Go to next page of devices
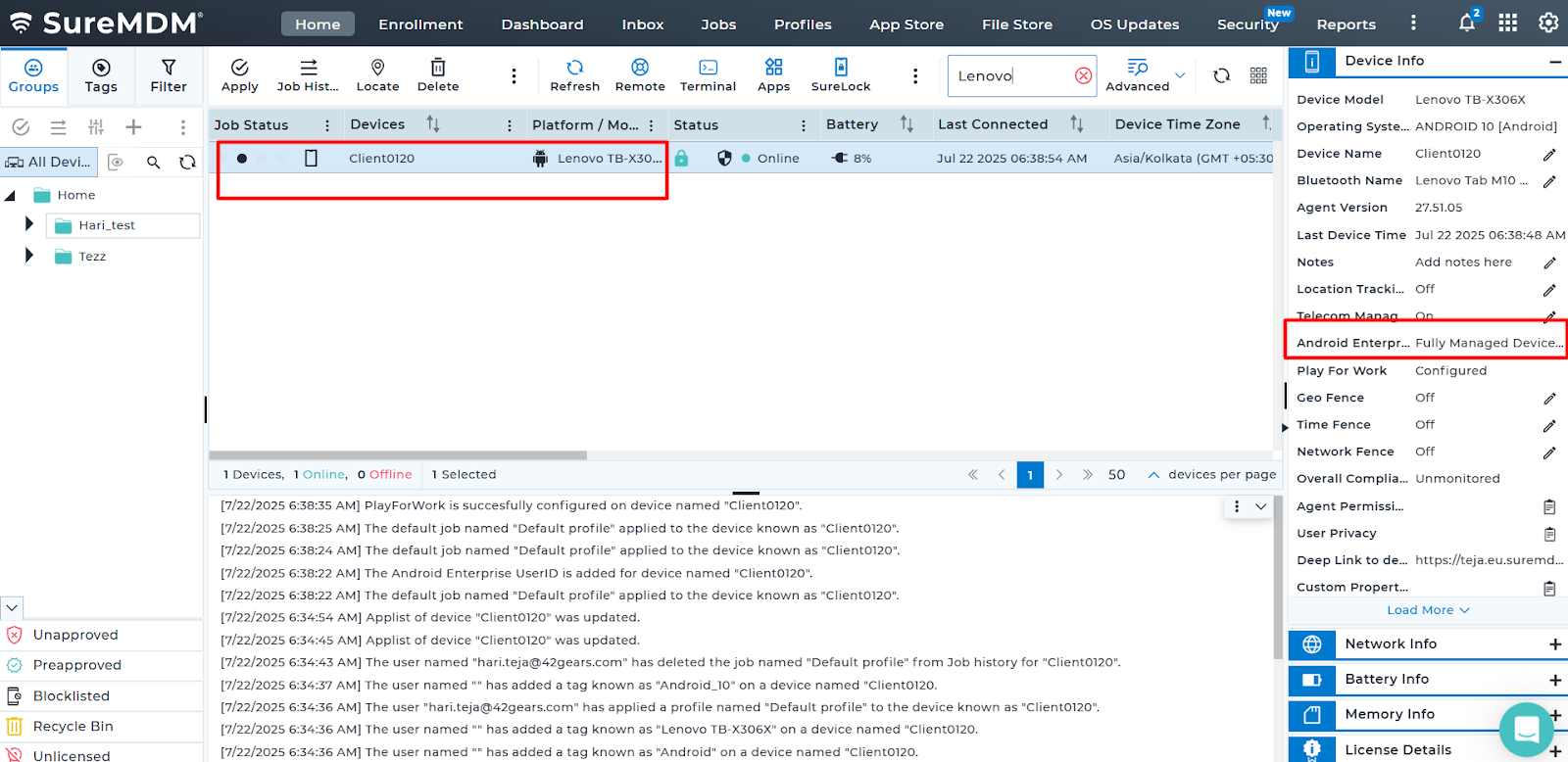 (1059, 474)
